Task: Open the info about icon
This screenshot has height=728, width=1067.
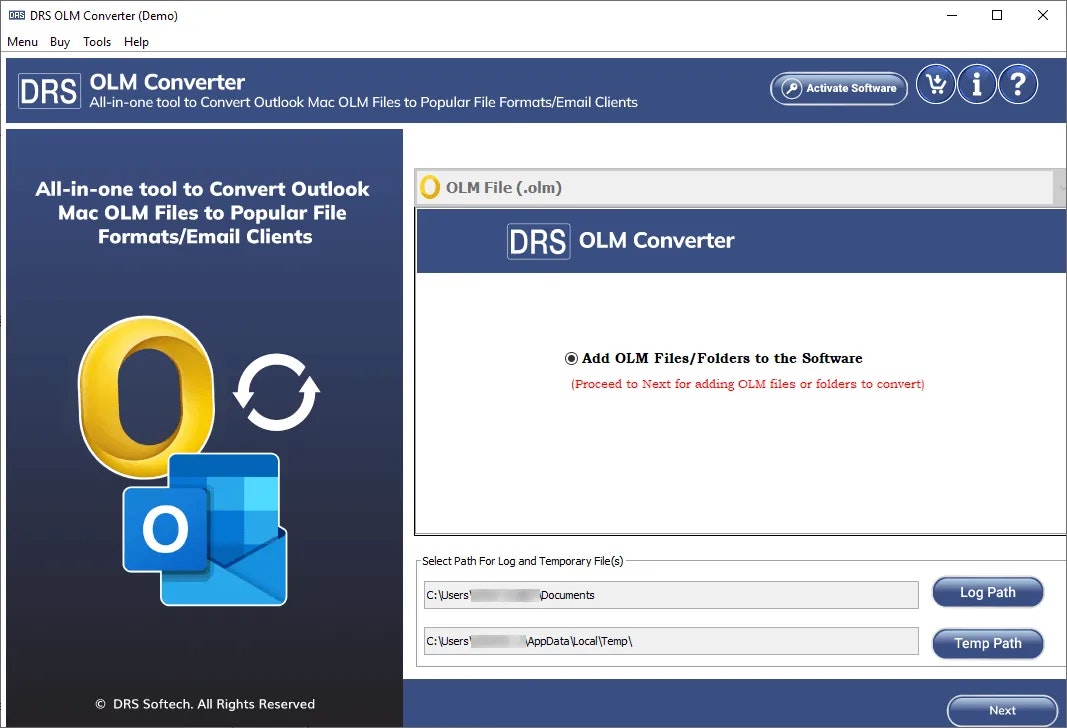Action: [x=976, y=84]
